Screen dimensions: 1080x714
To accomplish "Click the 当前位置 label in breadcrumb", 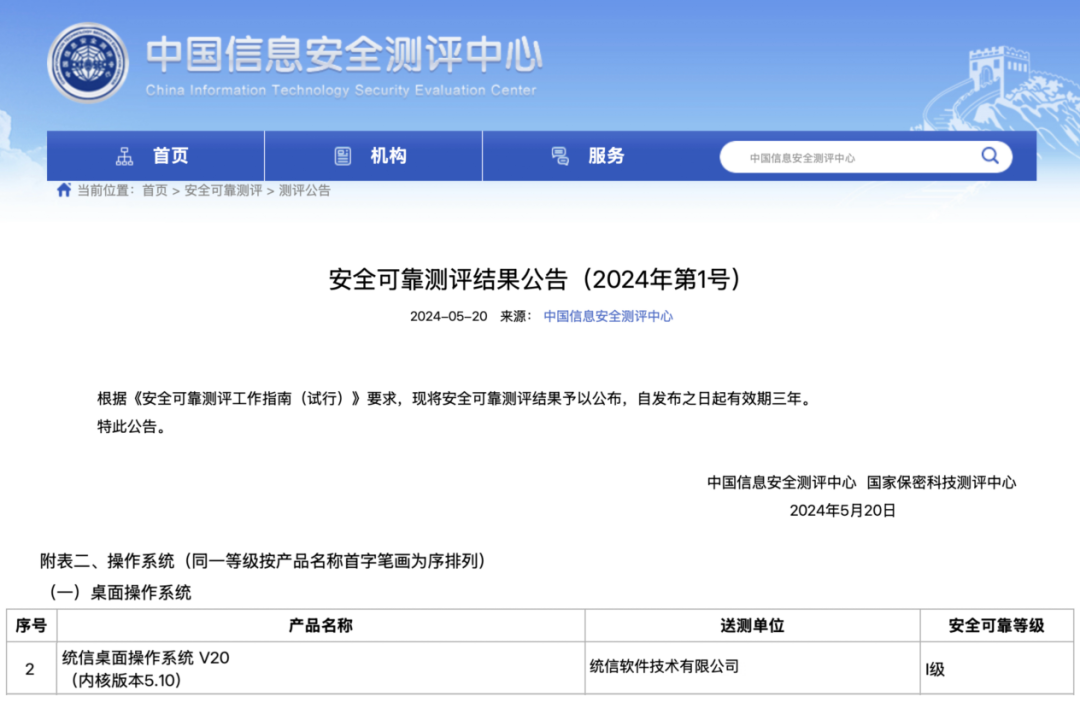I will click(x=105, y=191).
